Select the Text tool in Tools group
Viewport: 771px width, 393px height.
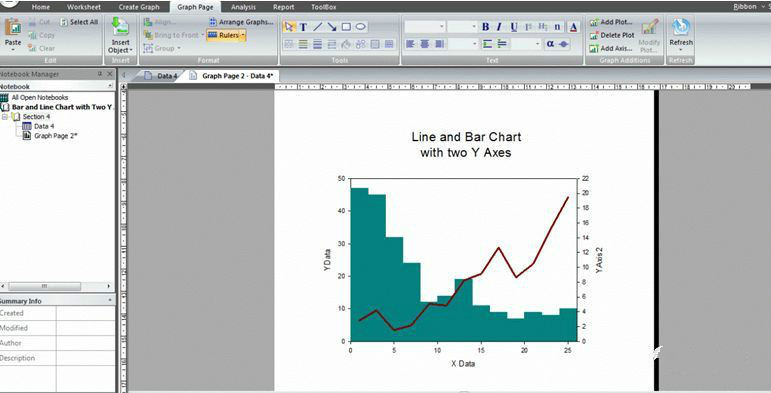click(303, 27)
